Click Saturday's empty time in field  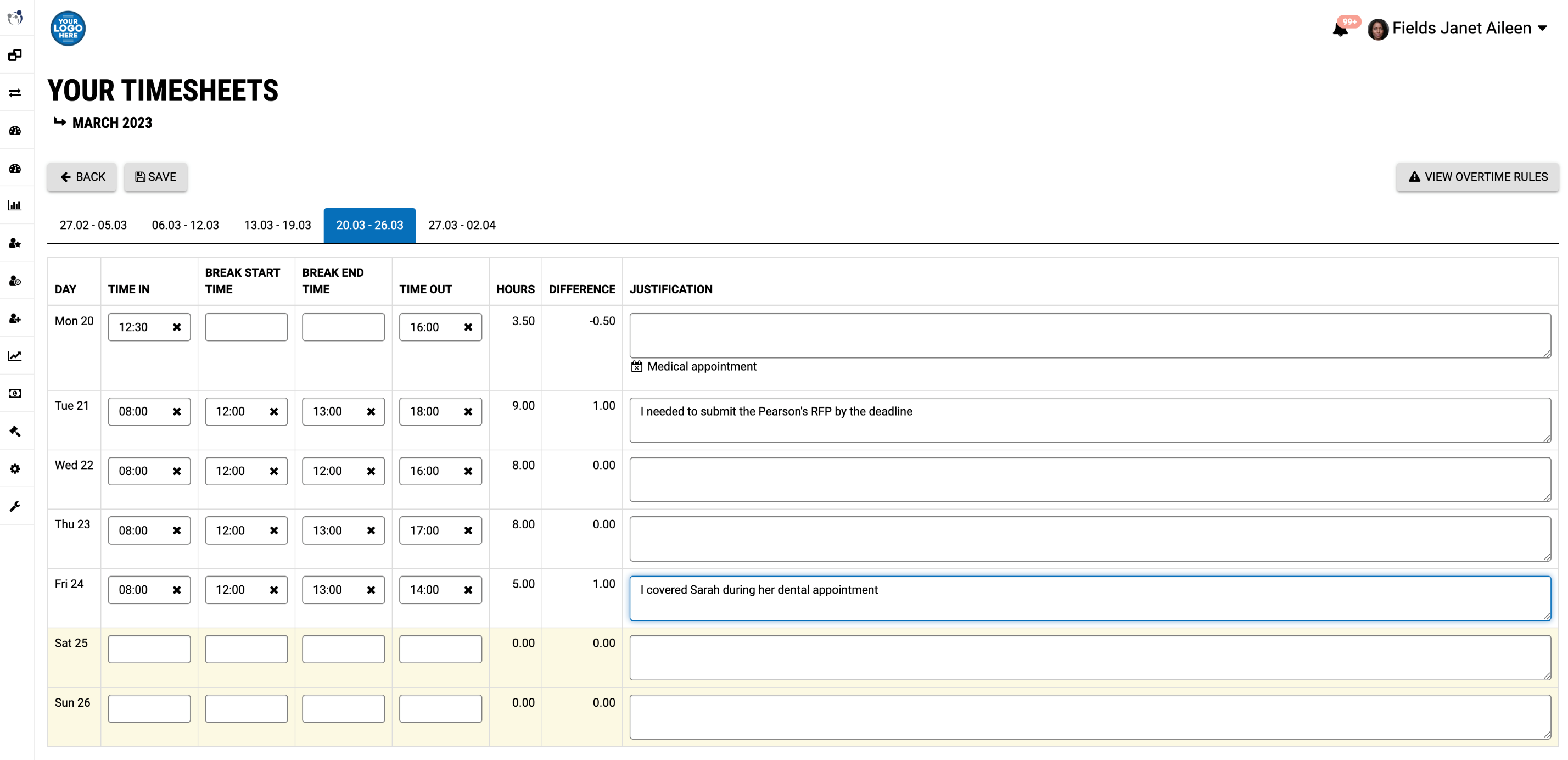coord(149,650)
